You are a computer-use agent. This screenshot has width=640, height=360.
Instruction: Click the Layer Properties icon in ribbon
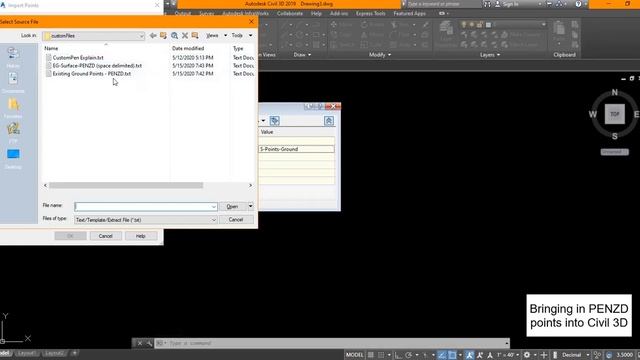point(446,32)
